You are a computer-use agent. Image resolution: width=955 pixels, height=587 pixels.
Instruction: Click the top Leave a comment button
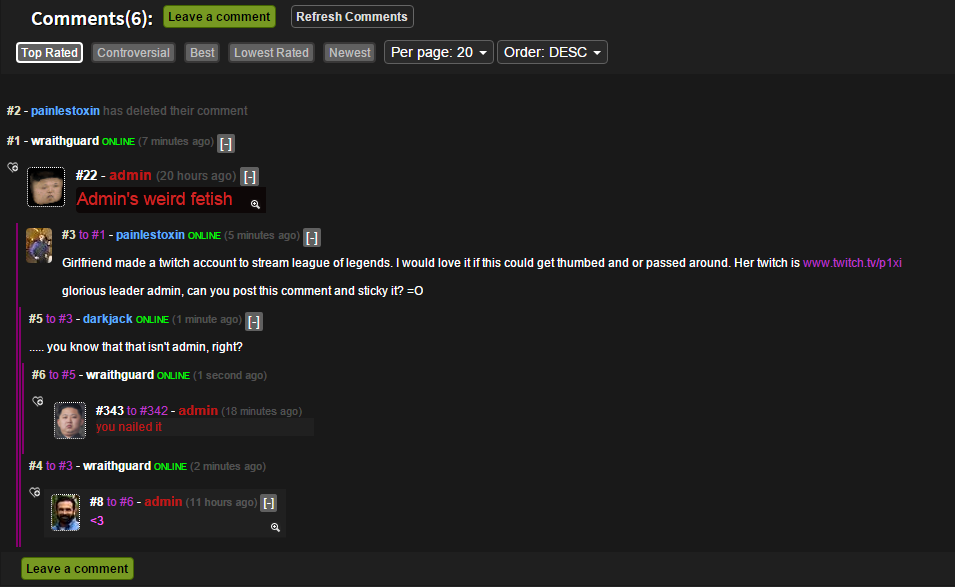(x=219, y=16)
